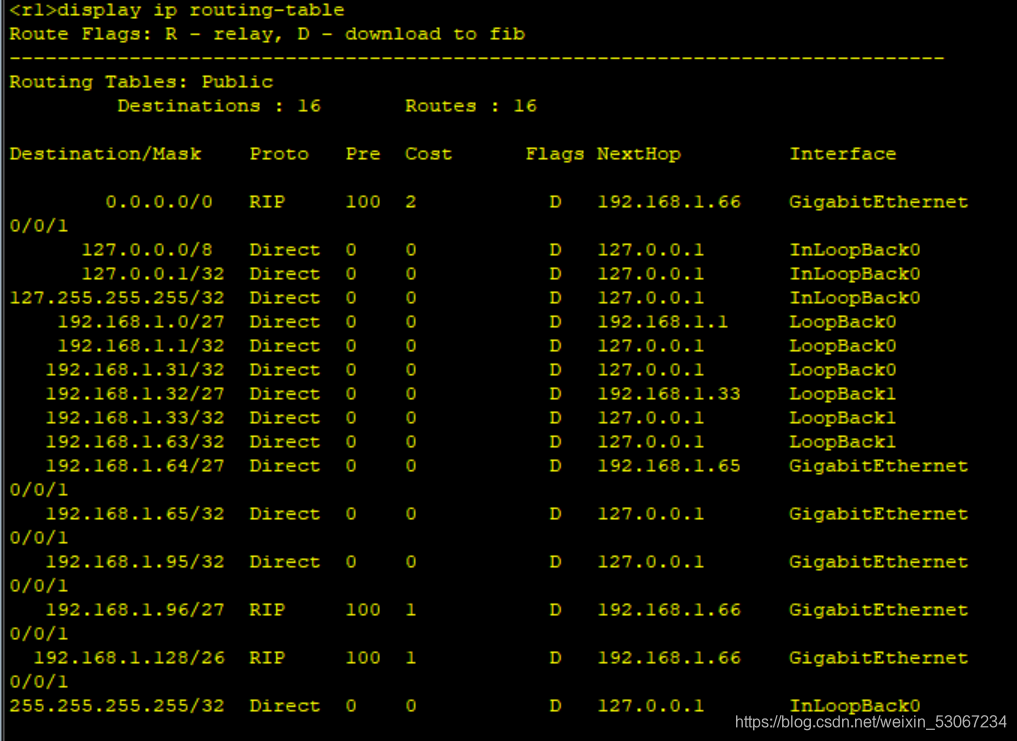Click next hop 192.168.1.1 in the 192.168.1.0/27 row
This screenshot has width=1017, height=741.
tap(663, 322)
